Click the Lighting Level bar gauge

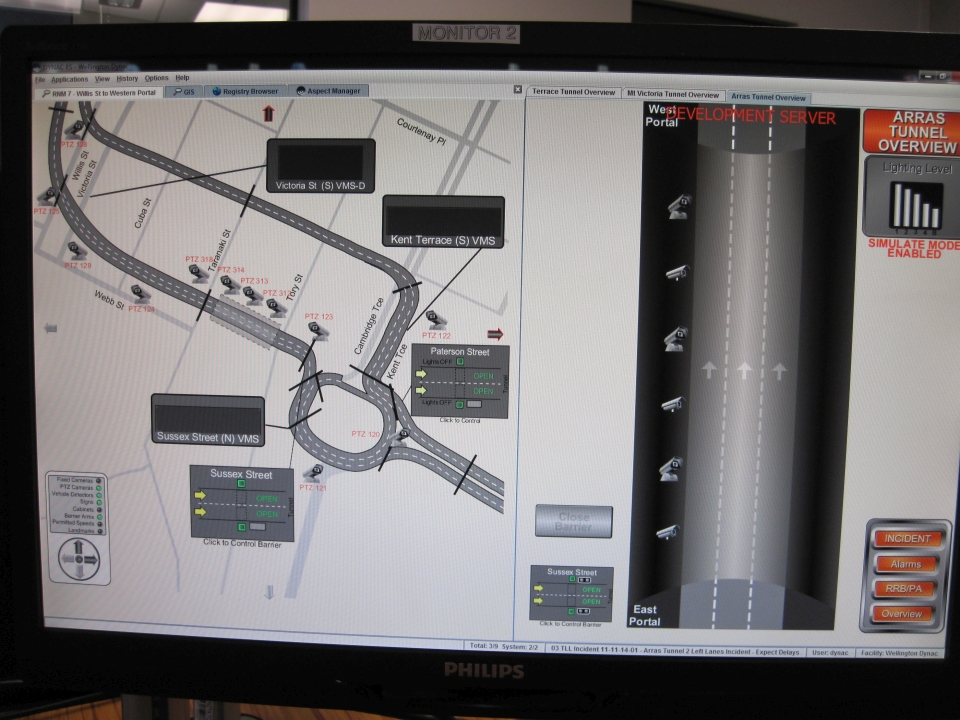(915, 206)
